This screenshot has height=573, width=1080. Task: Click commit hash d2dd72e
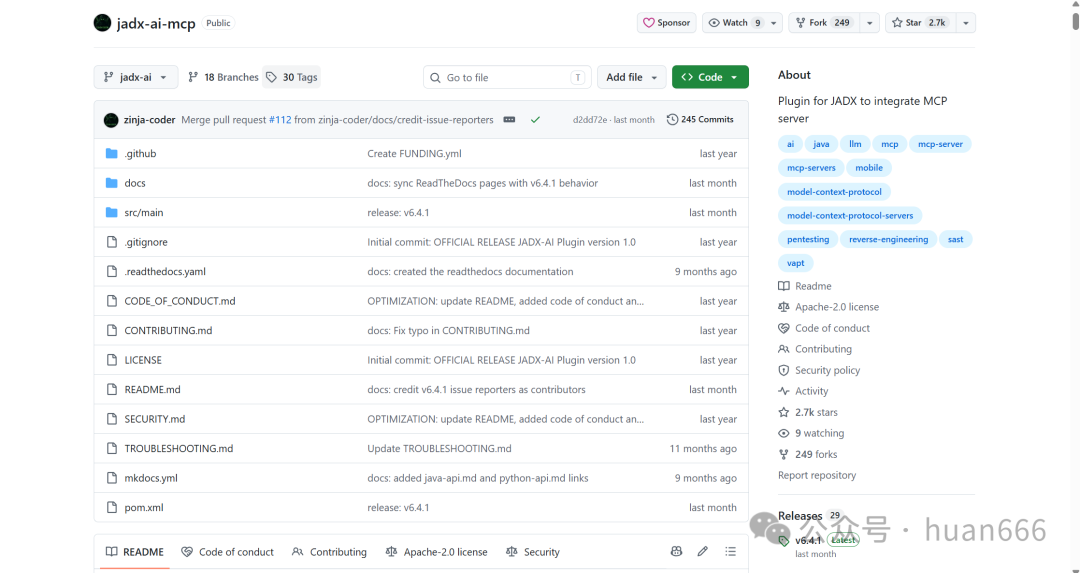590,120
